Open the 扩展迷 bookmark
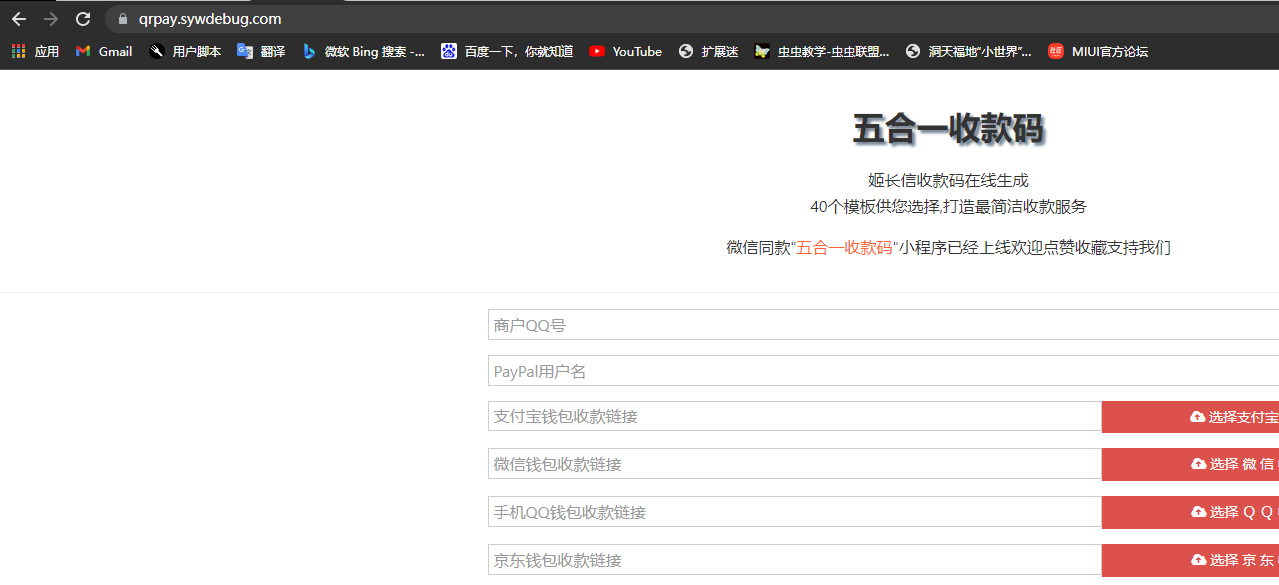 [708, 51]
